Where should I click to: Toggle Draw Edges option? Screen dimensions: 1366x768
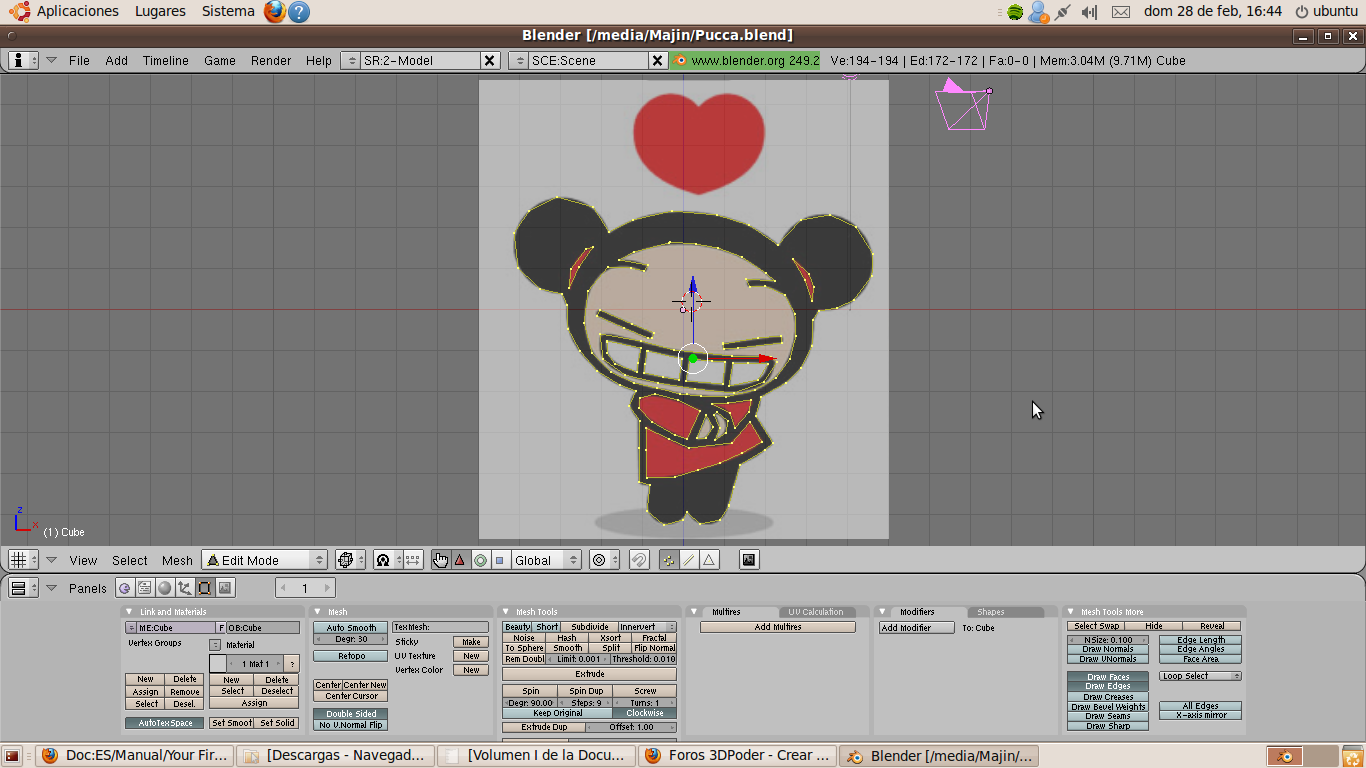click(x=1108, y=686)
